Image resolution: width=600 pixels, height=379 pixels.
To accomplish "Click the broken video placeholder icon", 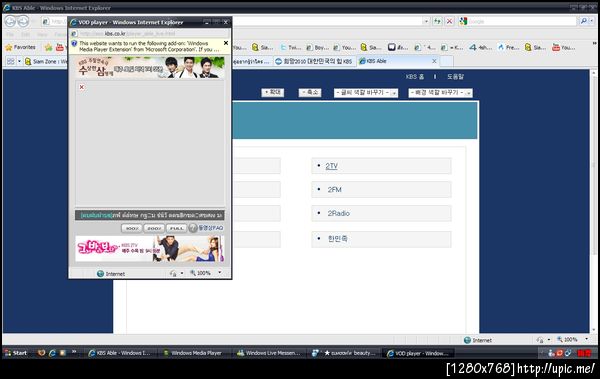I will pos(82,87).
